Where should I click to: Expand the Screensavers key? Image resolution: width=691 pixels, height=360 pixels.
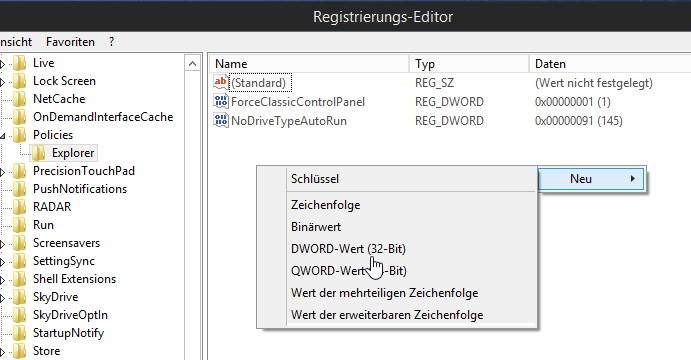click(2, 244)
